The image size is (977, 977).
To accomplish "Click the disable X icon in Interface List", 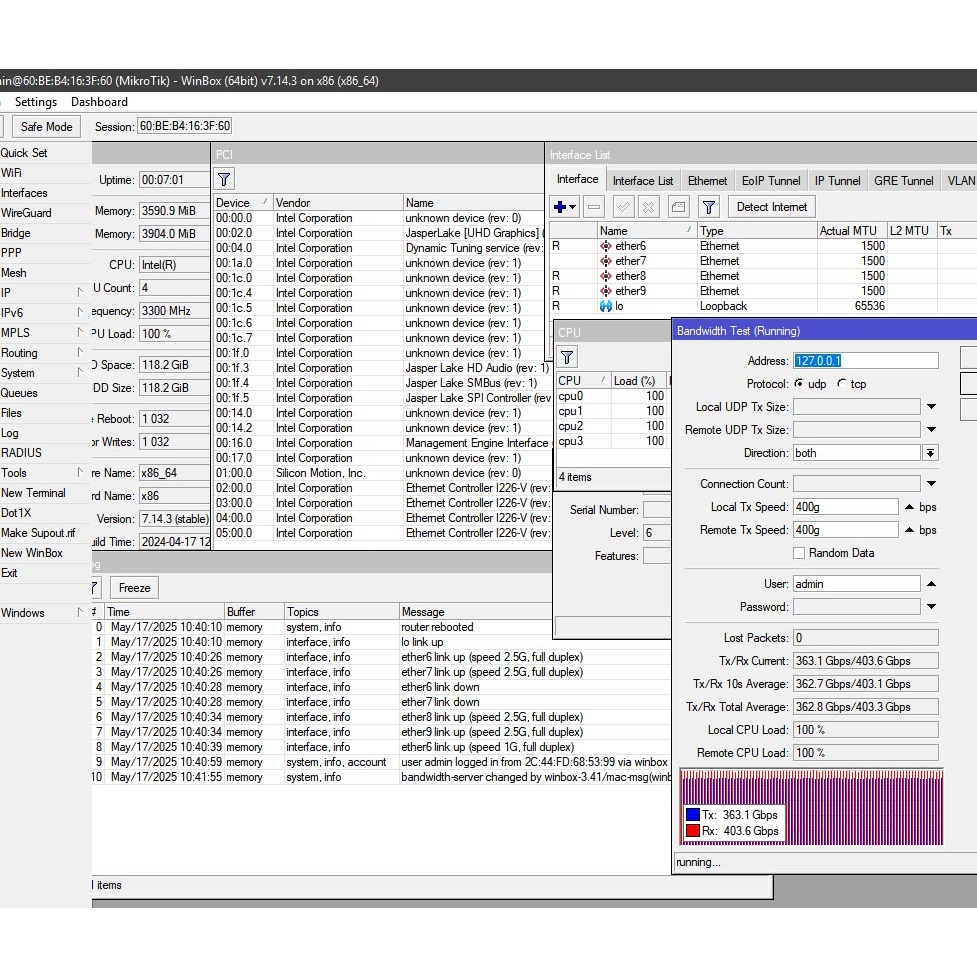I will [648, 207].
